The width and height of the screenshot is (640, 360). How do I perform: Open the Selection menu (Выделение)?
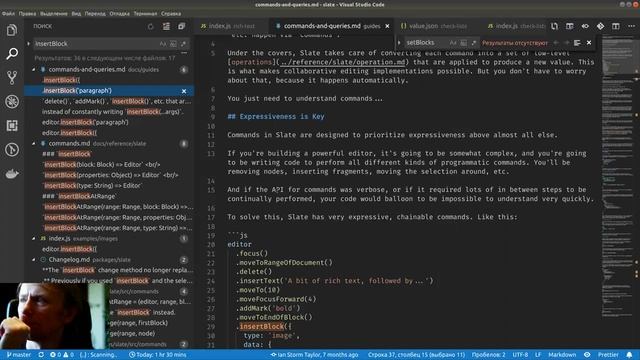tap(54, 13)
